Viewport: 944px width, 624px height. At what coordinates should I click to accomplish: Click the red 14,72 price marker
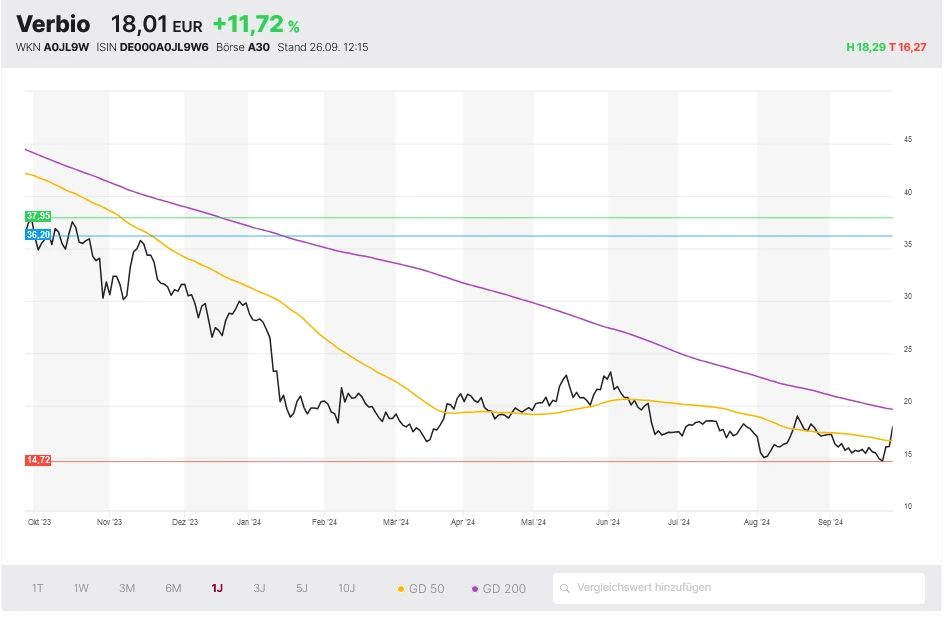tap(38, 460)
